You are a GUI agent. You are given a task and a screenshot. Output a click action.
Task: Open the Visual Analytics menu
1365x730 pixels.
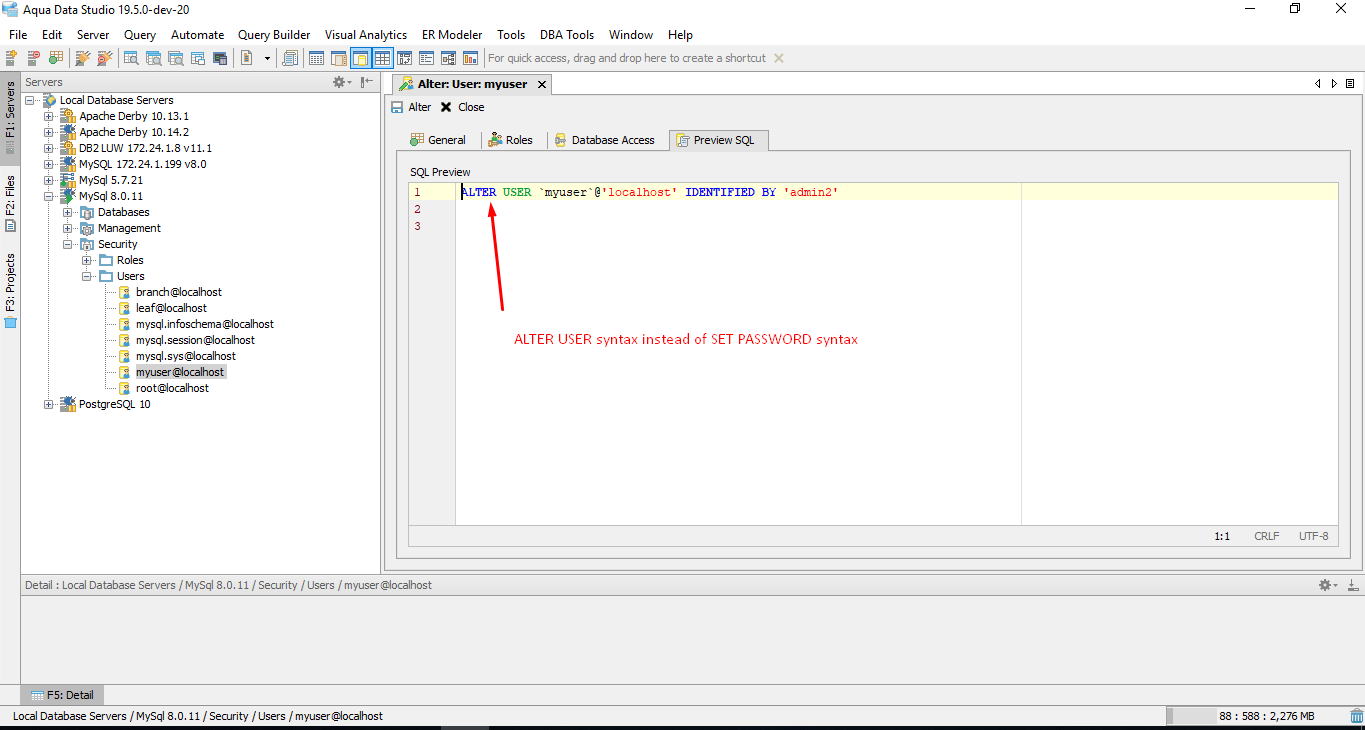tap(366, 35)
